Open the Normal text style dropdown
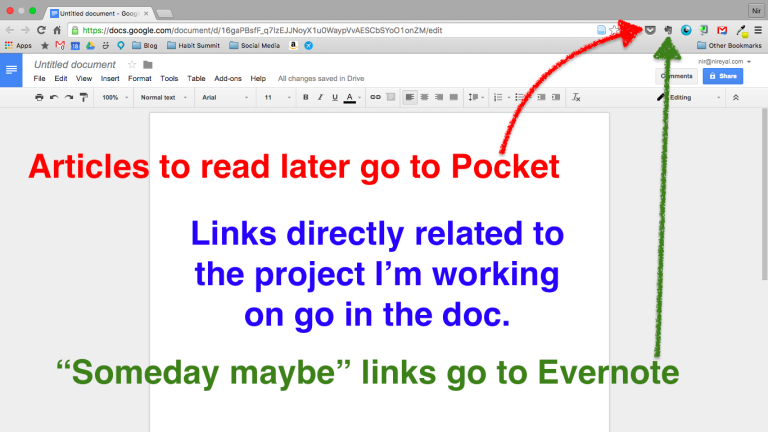The width and height of the screenshot is (768, 432). pyautogui.click(x=164, y=97)
